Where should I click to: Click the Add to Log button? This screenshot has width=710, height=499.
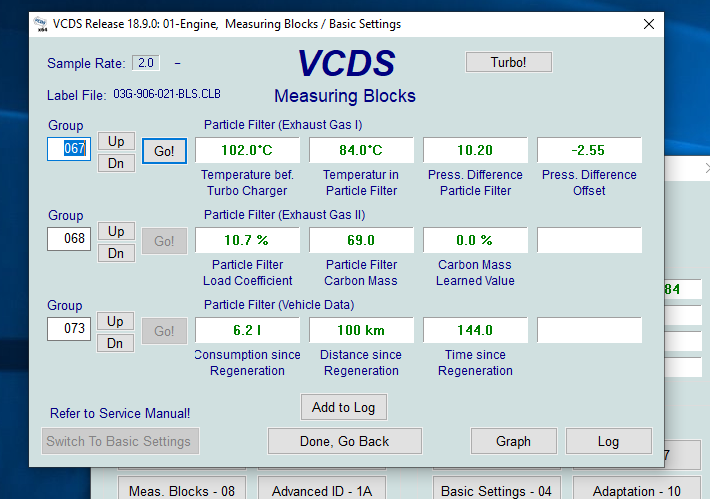(344, 407)
